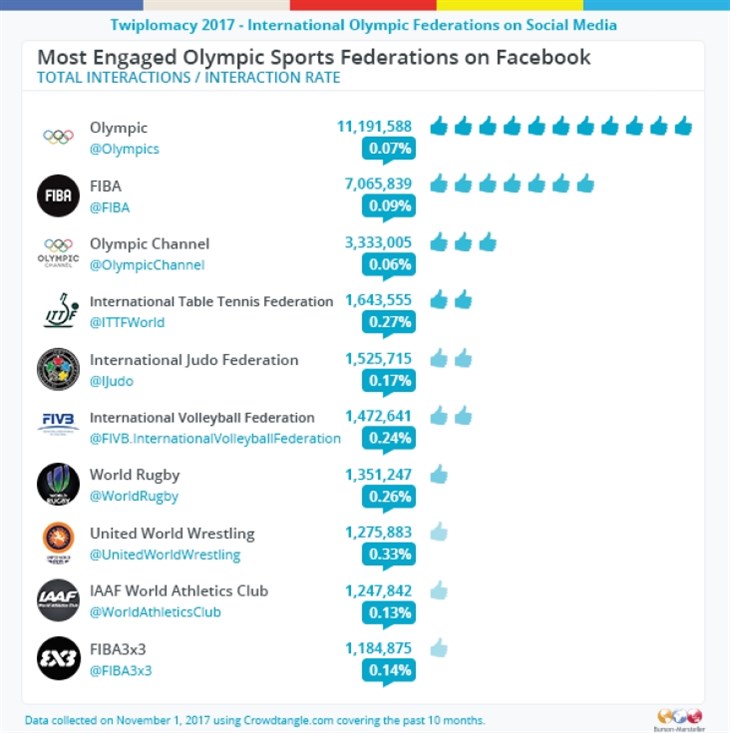This screenshot has height=733, width=730.
Task: Click the World Rugby logo
Action: coord(58,484)
